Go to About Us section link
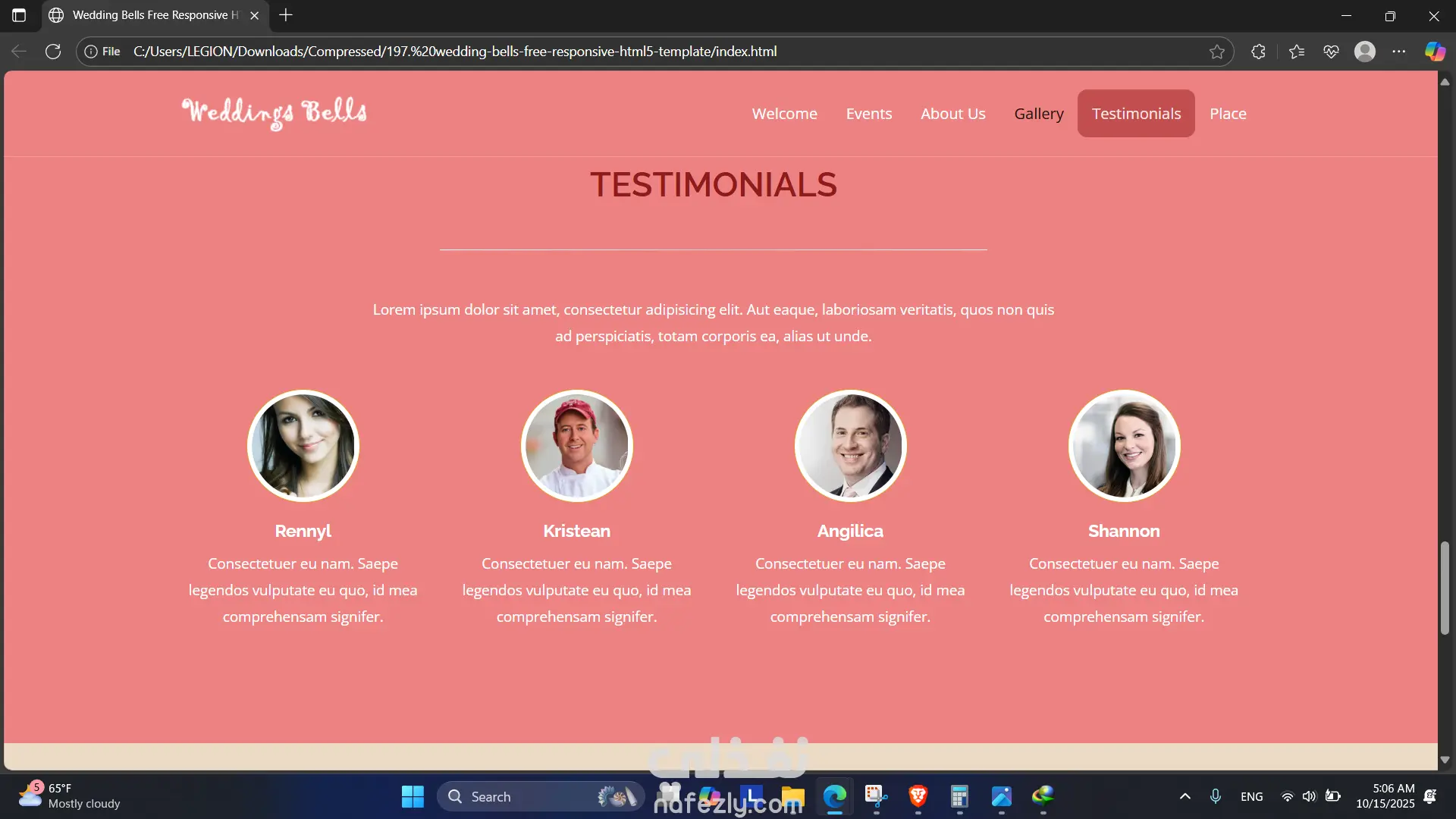 952,114
